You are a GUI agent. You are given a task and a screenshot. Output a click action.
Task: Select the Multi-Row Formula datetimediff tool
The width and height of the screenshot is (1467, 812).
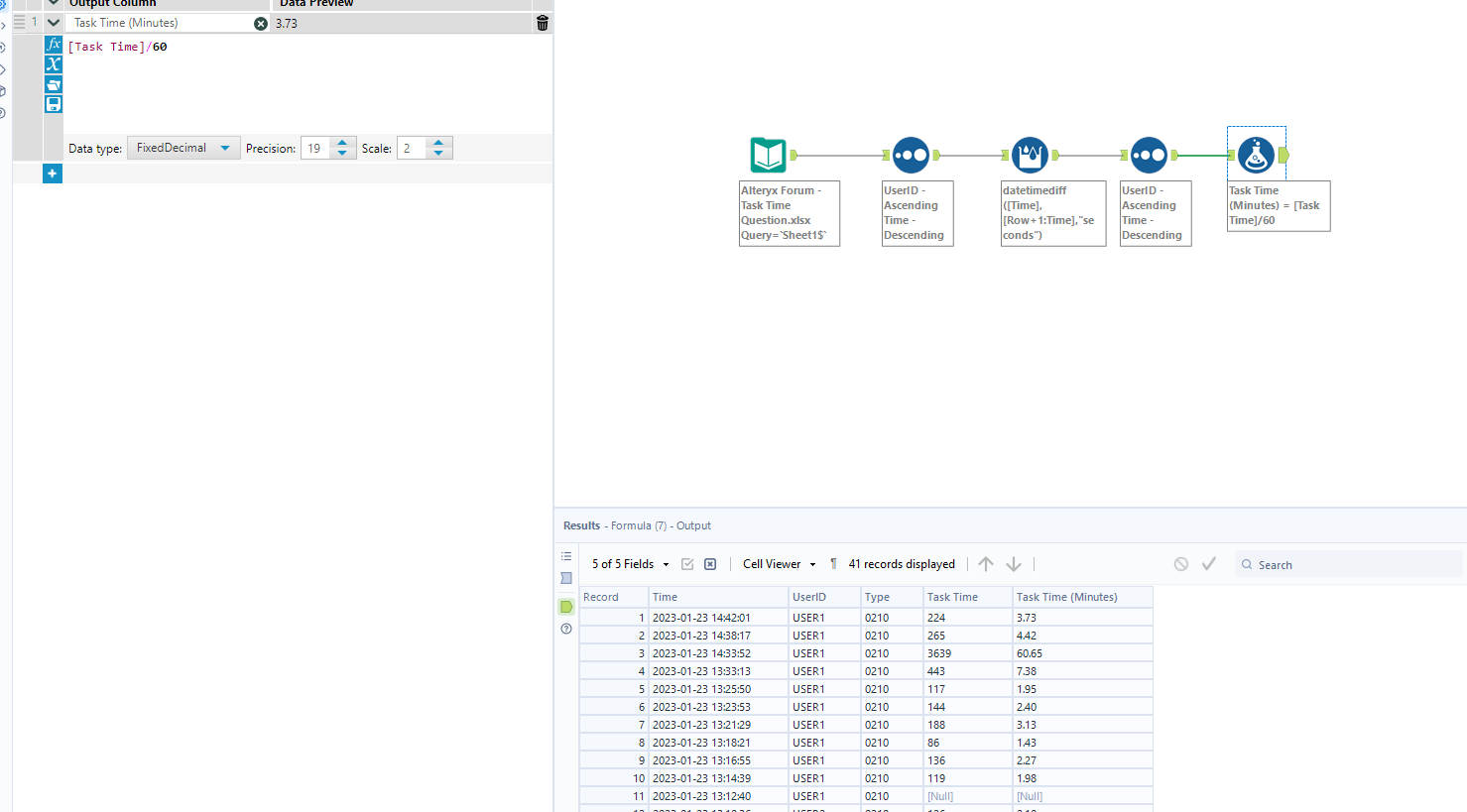click(x=1030, y=154)
